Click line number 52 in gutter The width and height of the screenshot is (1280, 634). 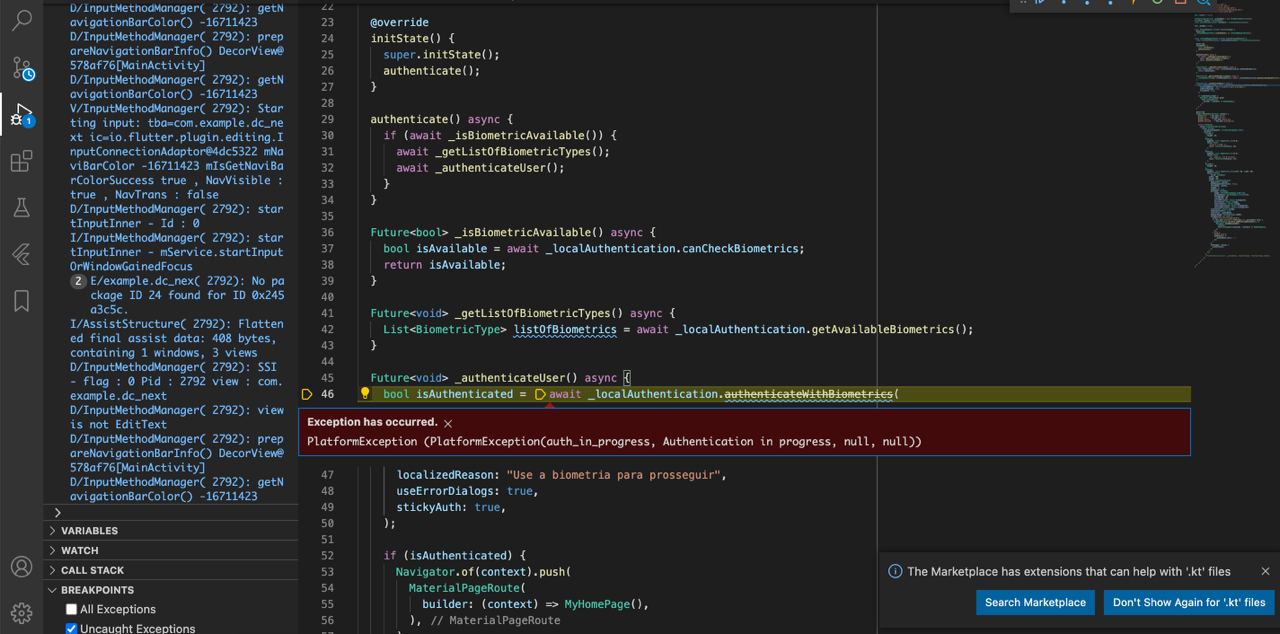click(x=327, y=555)
